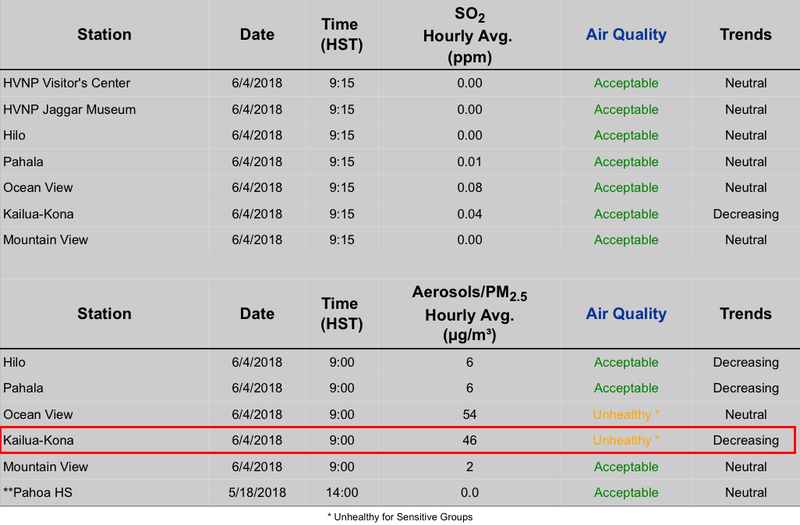Click Hilo in the Aerosols/PM2.5 table
This screenshot has height=525, width=800.
click(x=14, y=362)
